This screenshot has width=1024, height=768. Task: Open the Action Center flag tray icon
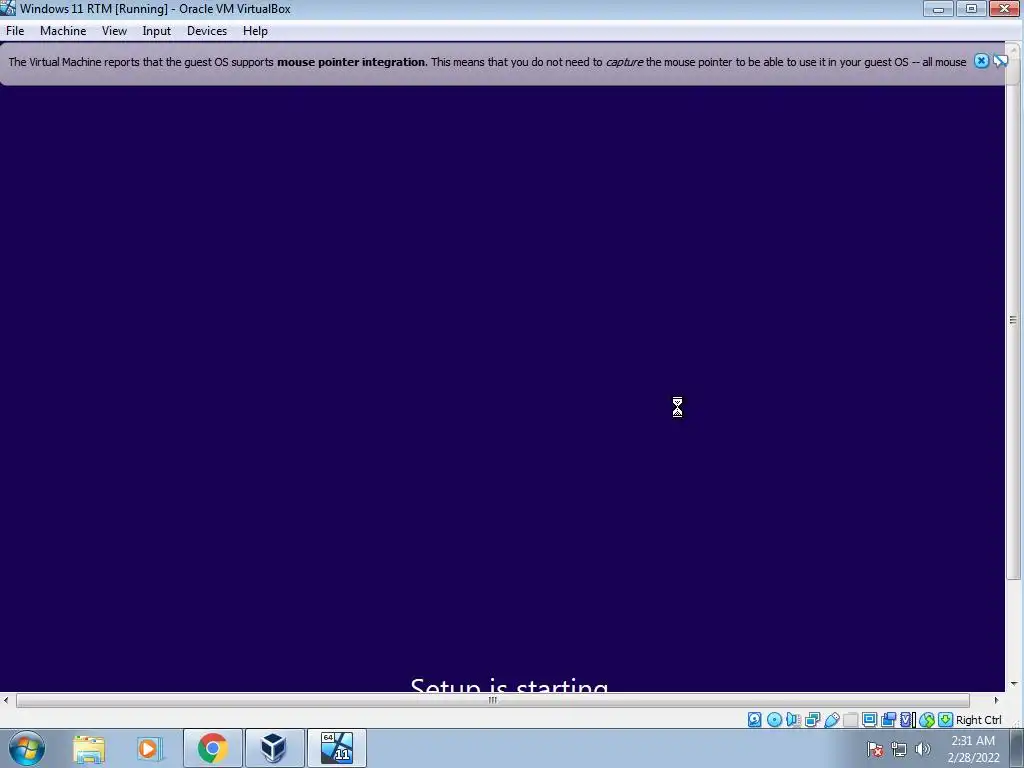(875, 749)
